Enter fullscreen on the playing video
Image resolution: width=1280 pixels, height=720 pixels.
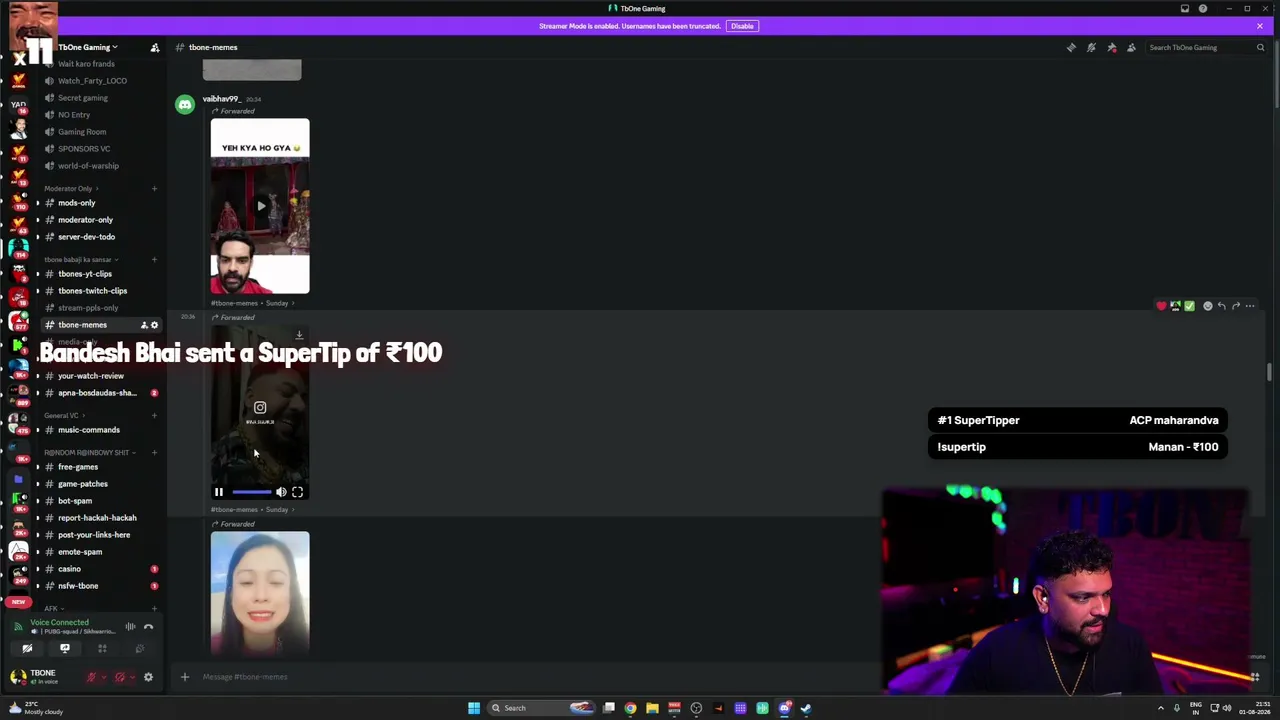(297, 492)
